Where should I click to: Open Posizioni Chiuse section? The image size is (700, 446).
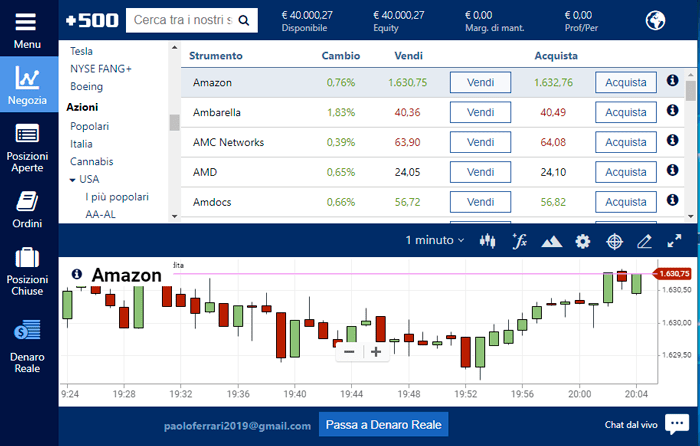27,271
